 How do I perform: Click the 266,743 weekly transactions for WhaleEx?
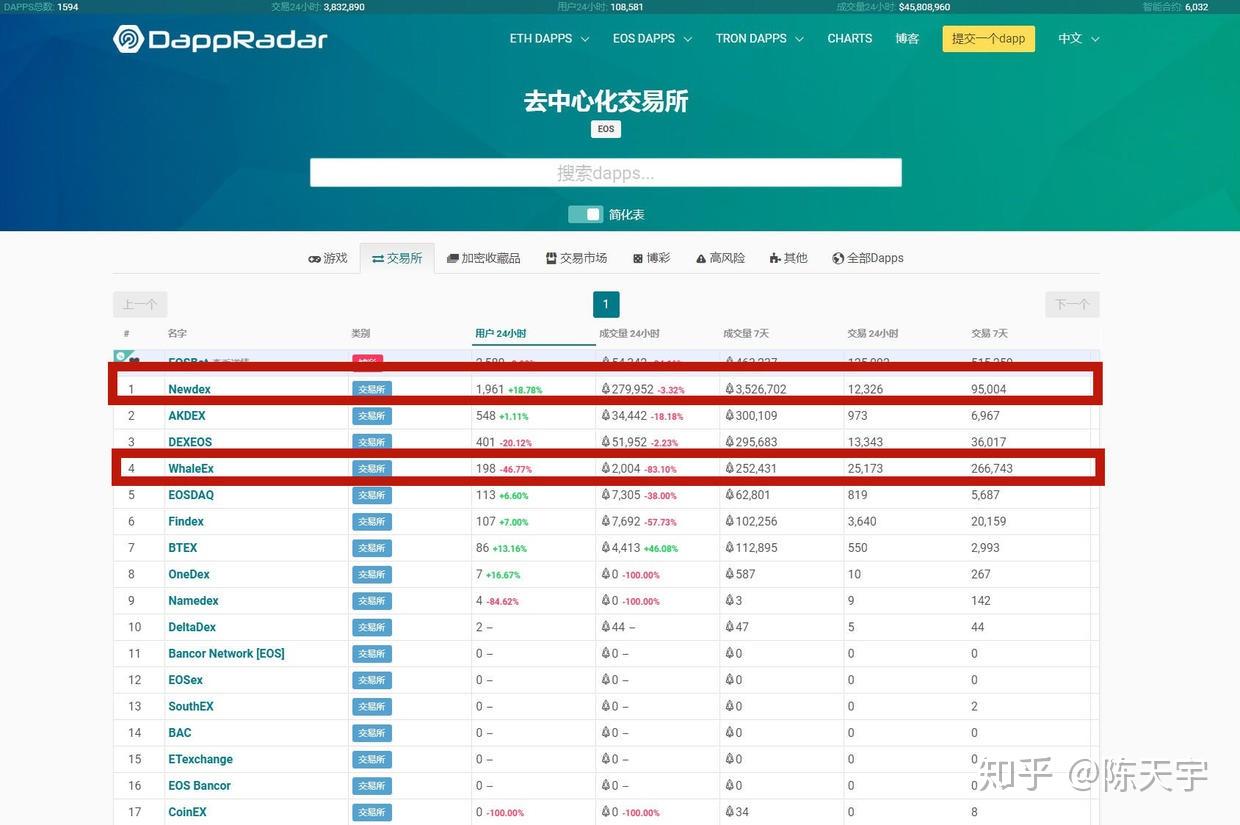992,468
